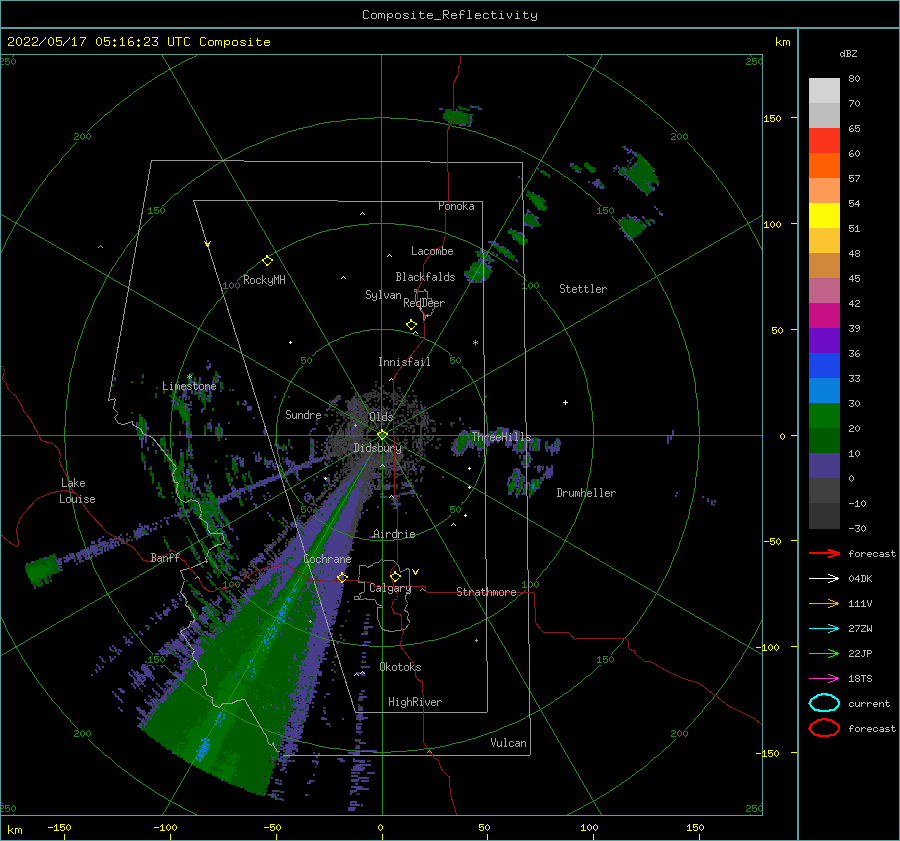Click the Sylvan label
Viewport: 900px width, 841px height.
pyautogui.click(x=383, y=295)
